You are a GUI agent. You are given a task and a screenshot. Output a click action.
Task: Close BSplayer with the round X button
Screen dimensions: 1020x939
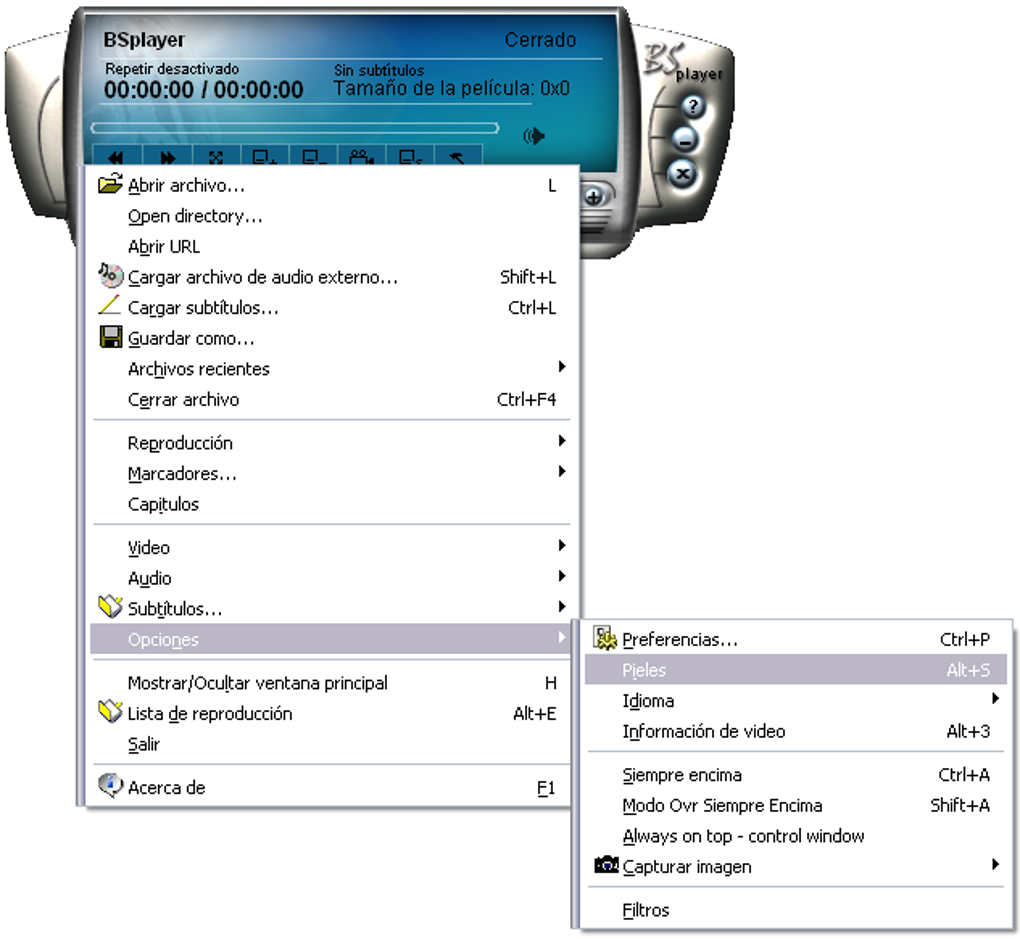pyautogui.click(x=682, y=174)
